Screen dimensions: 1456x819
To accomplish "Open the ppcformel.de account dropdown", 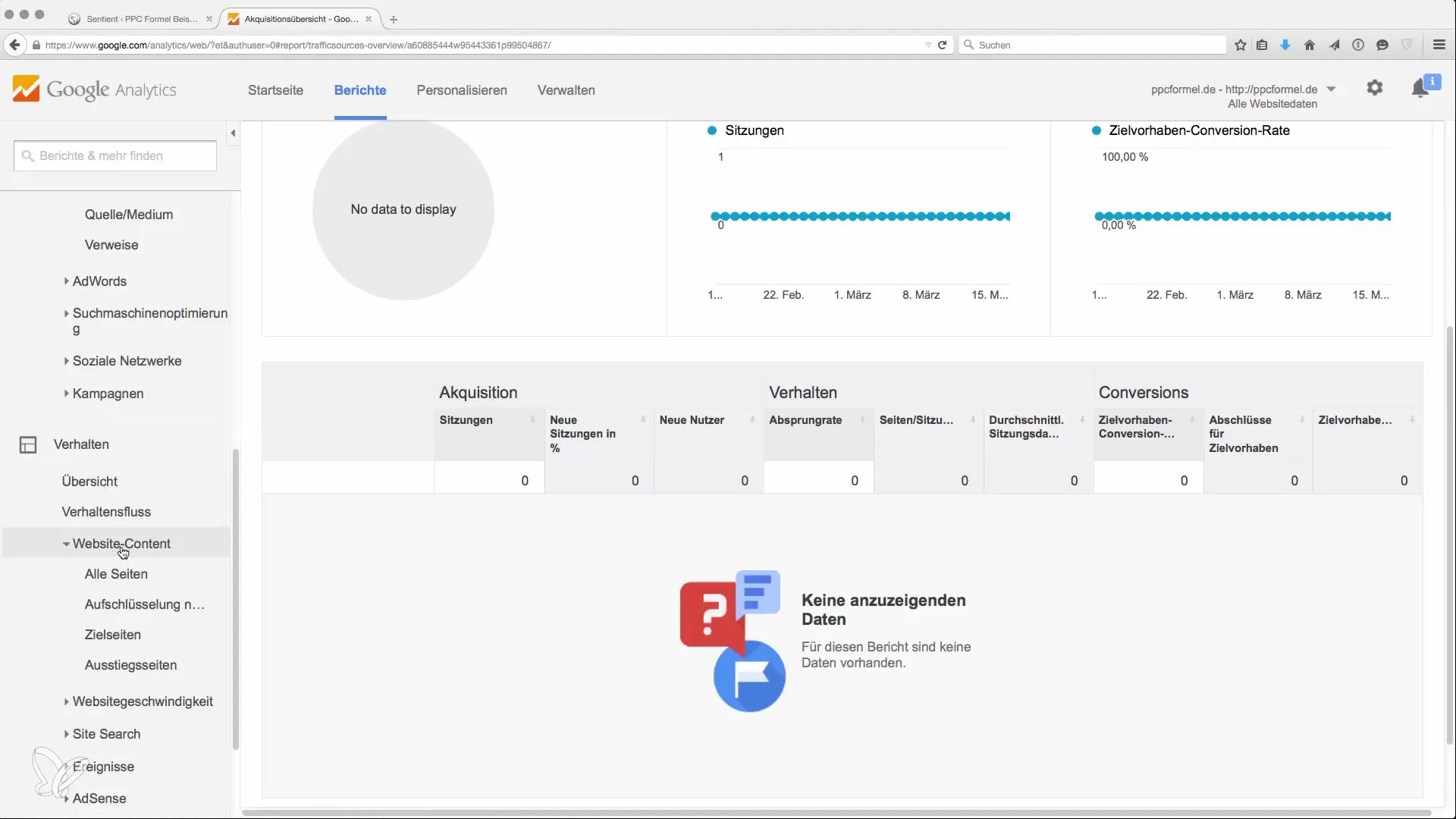I will click(x=1331, y=89).
